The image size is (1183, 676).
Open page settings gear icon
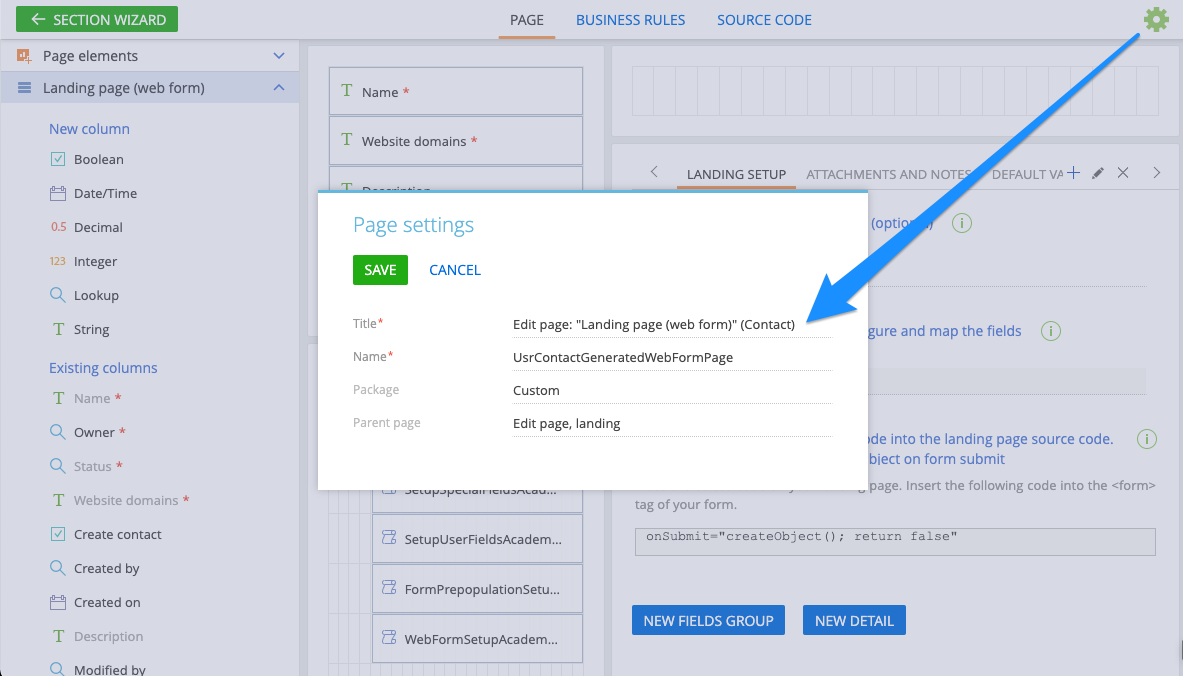(1155, 20)
